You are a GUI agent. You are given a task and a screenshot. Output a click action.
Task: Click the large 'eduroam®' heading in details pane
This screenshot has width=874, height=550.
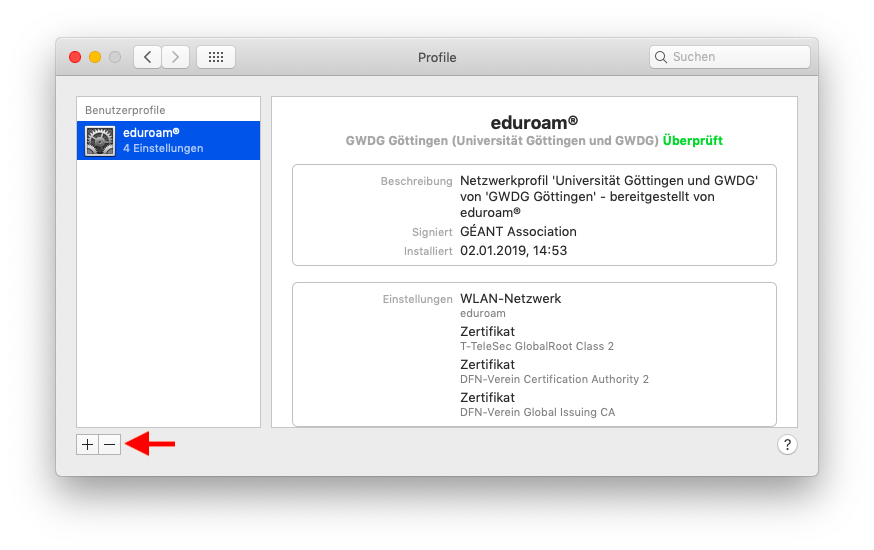[x=534, y=122]
